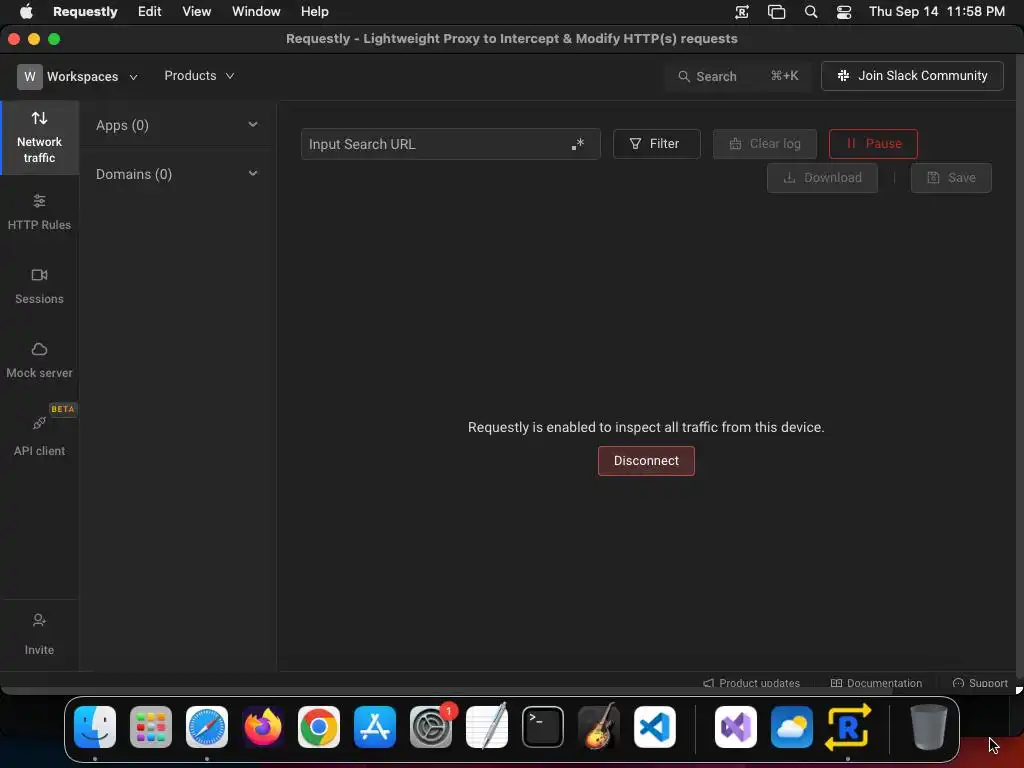
Task: Click Join Slack Community button
Action: pyautogui.click(x=912, y=76)
